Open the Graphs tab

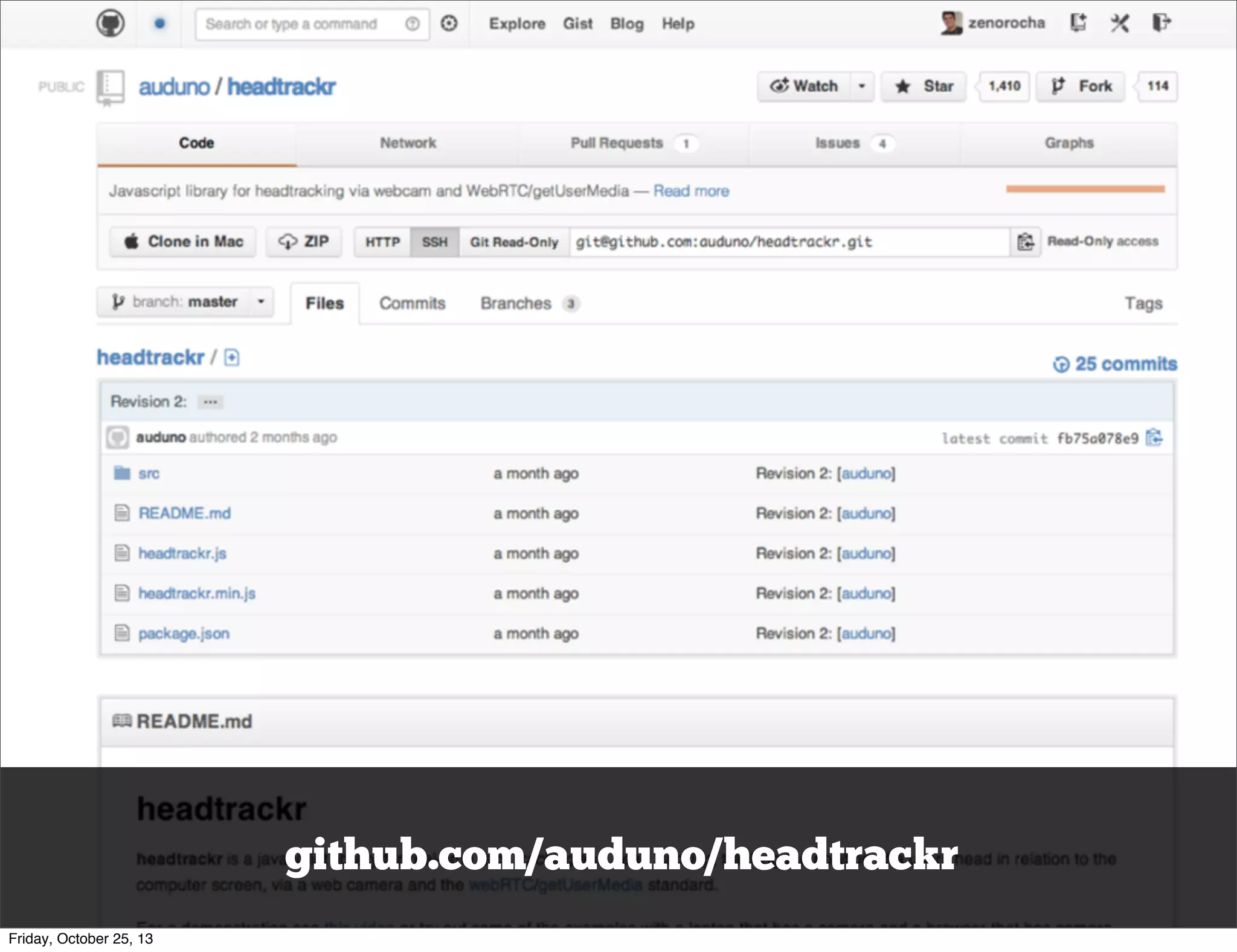(x=1069, y=143)
